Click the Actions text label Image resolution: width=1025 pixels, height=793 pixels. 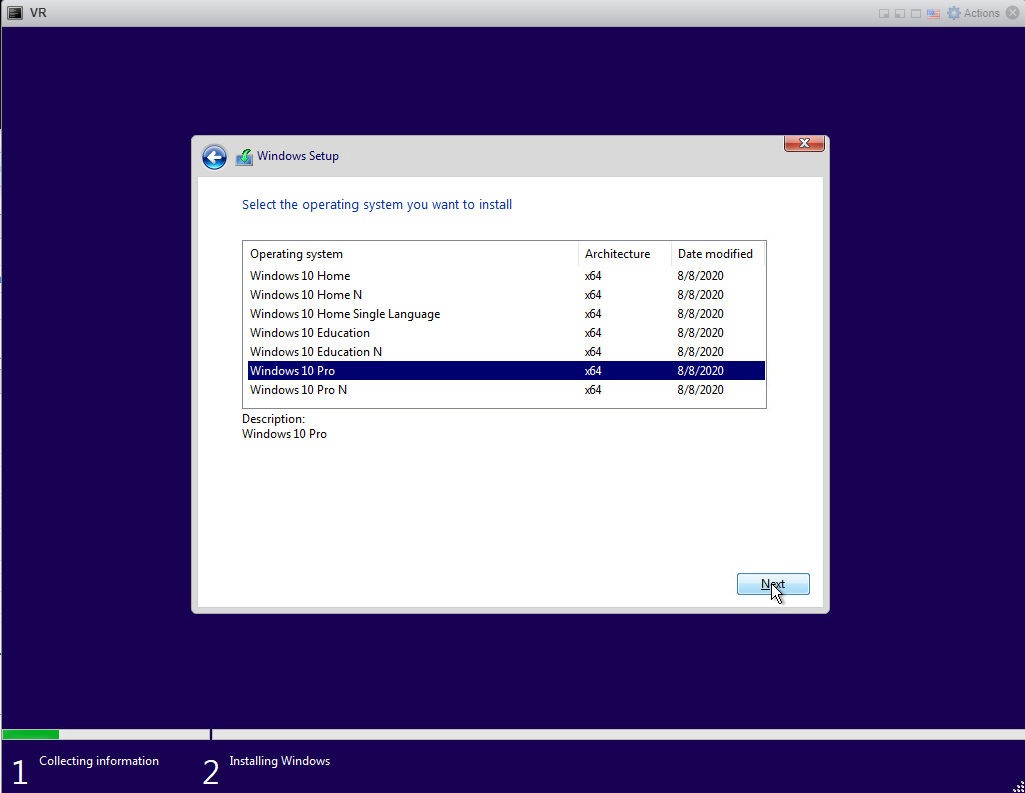(982, 13)
